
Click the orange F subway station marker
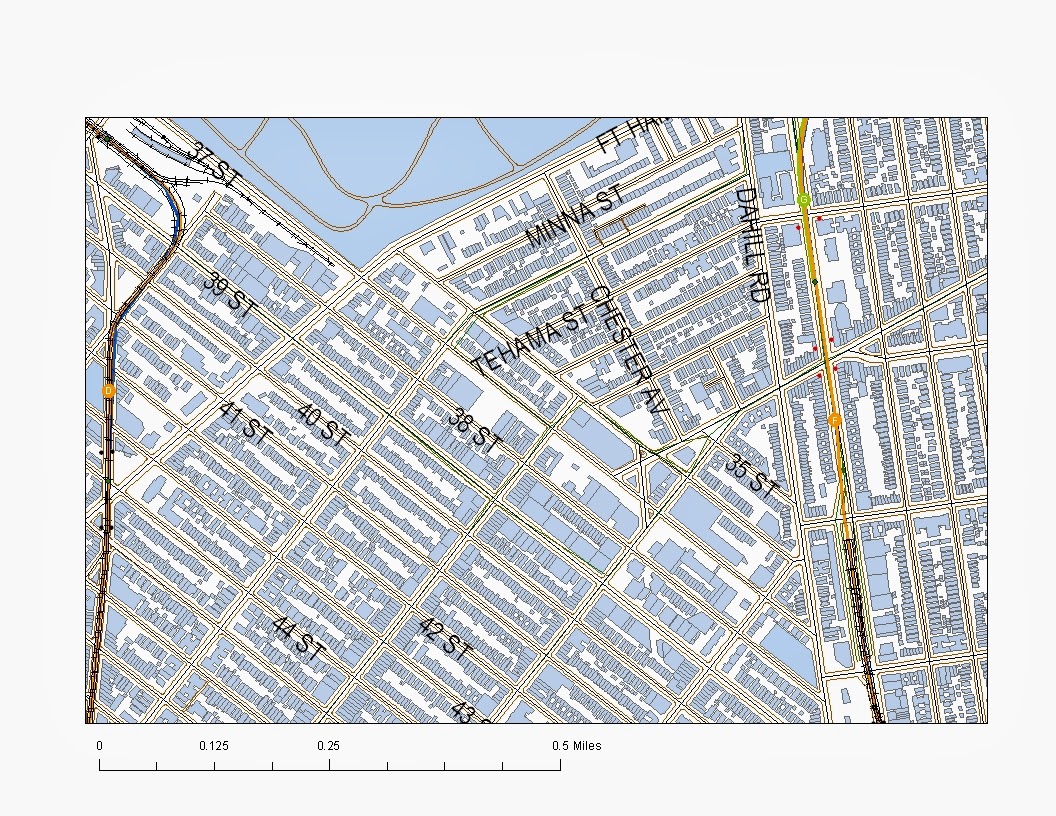click(x=835, y=418)
